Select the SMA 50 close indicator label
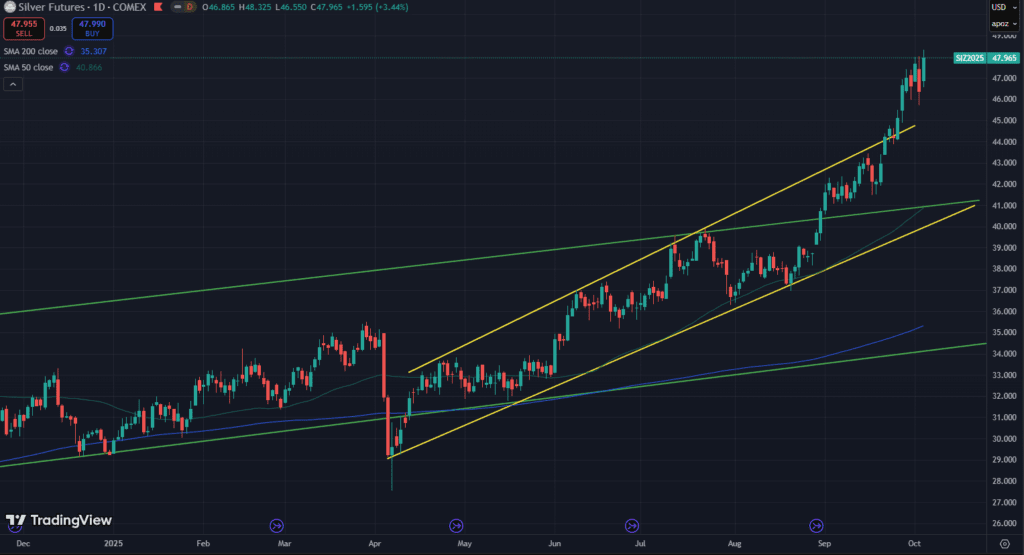The width and height of the screenshot is (1024, 555). click(x=27, y=67)
